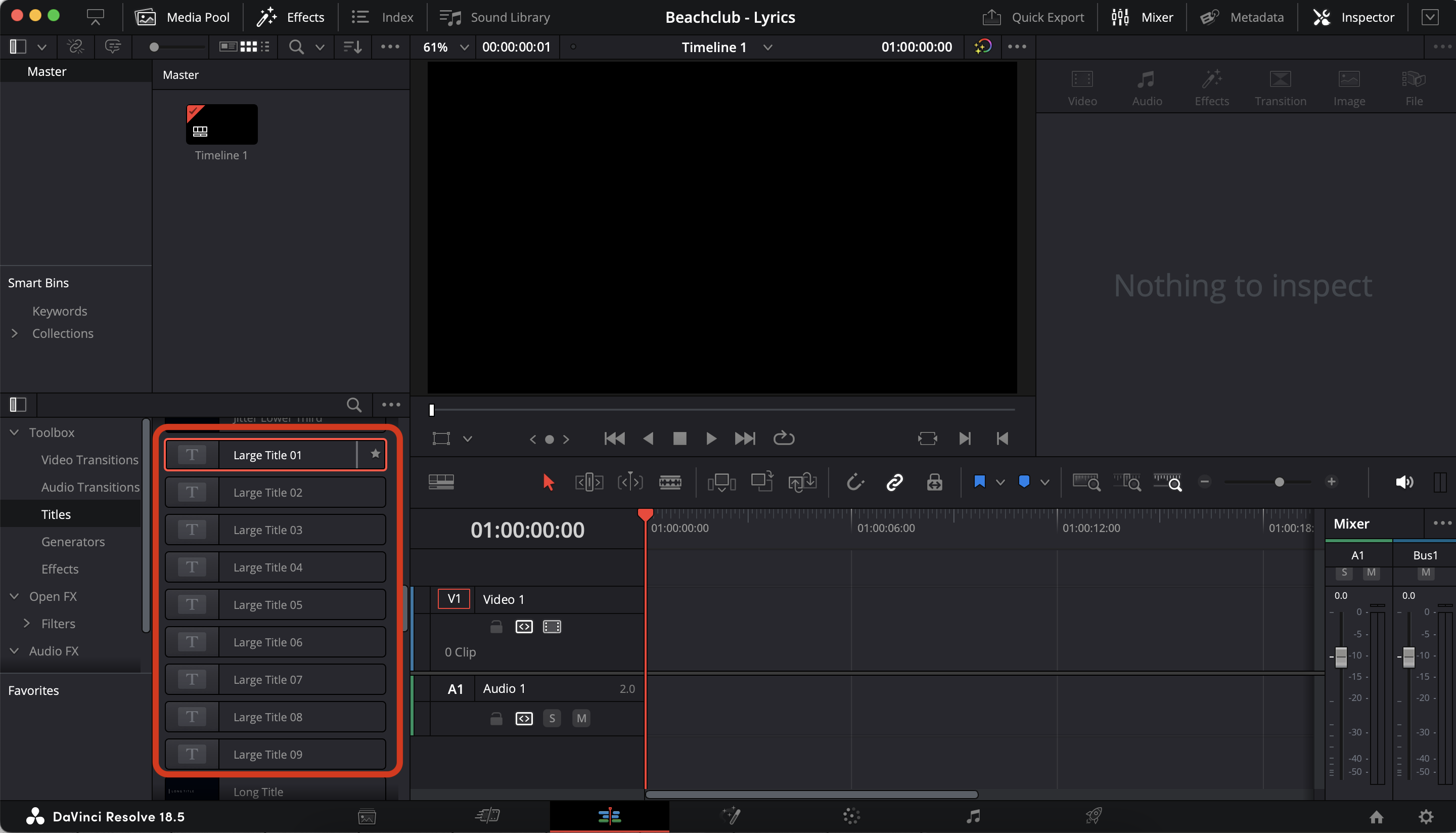Expand the Collections smart bin

(14, 333)
